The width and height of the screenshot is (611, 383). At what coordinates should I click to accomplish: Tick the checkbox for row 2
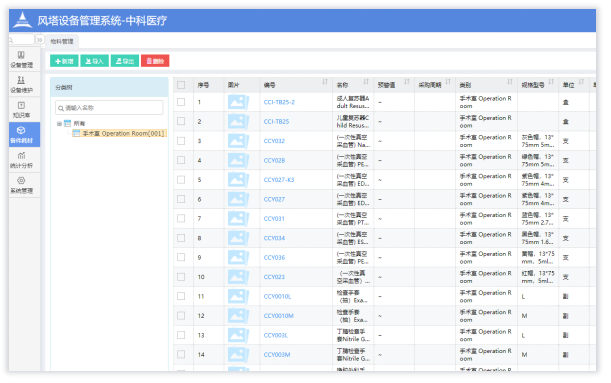tap(181, 122)
